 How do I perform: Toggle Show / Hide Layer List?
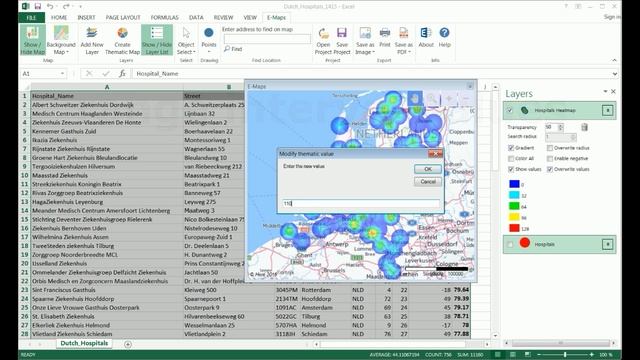coord(157,40)
